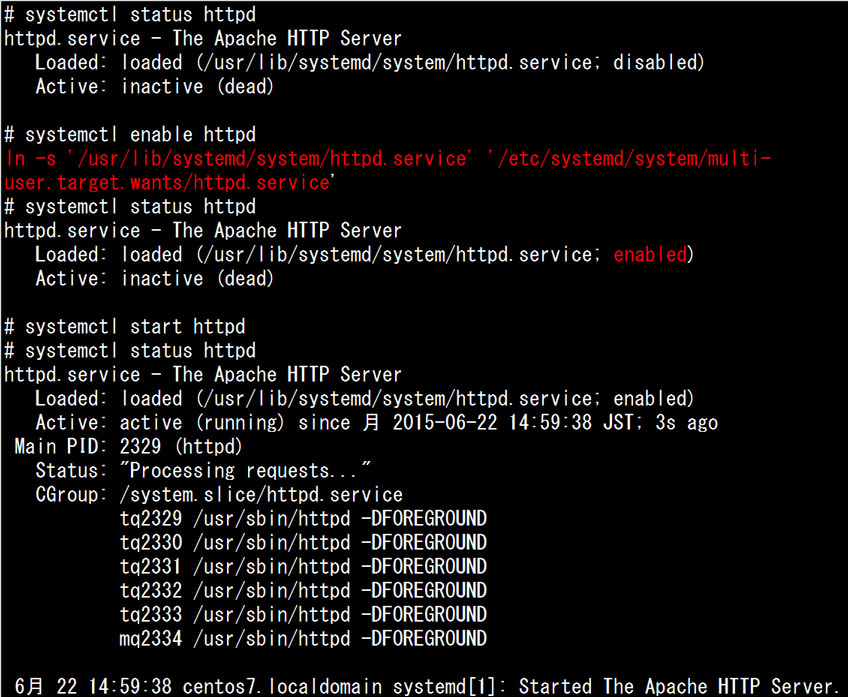Click the process entry with PID 2330
This screenshot has width=848, height=697.
tap(303, 543)
